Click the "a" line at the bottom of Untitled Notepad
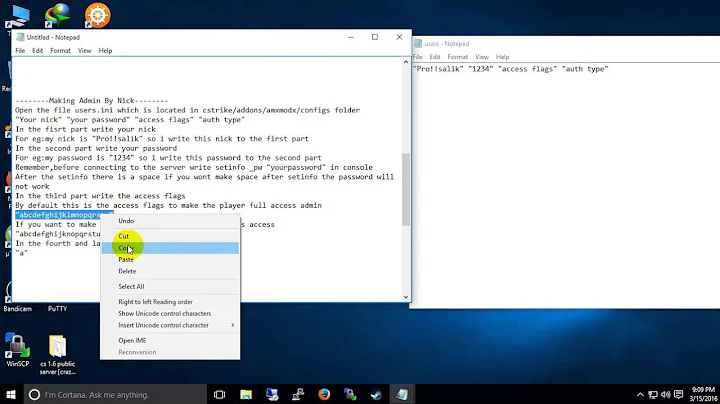The image size is (720, 404). pyautogui.click(x=21, y=253)
